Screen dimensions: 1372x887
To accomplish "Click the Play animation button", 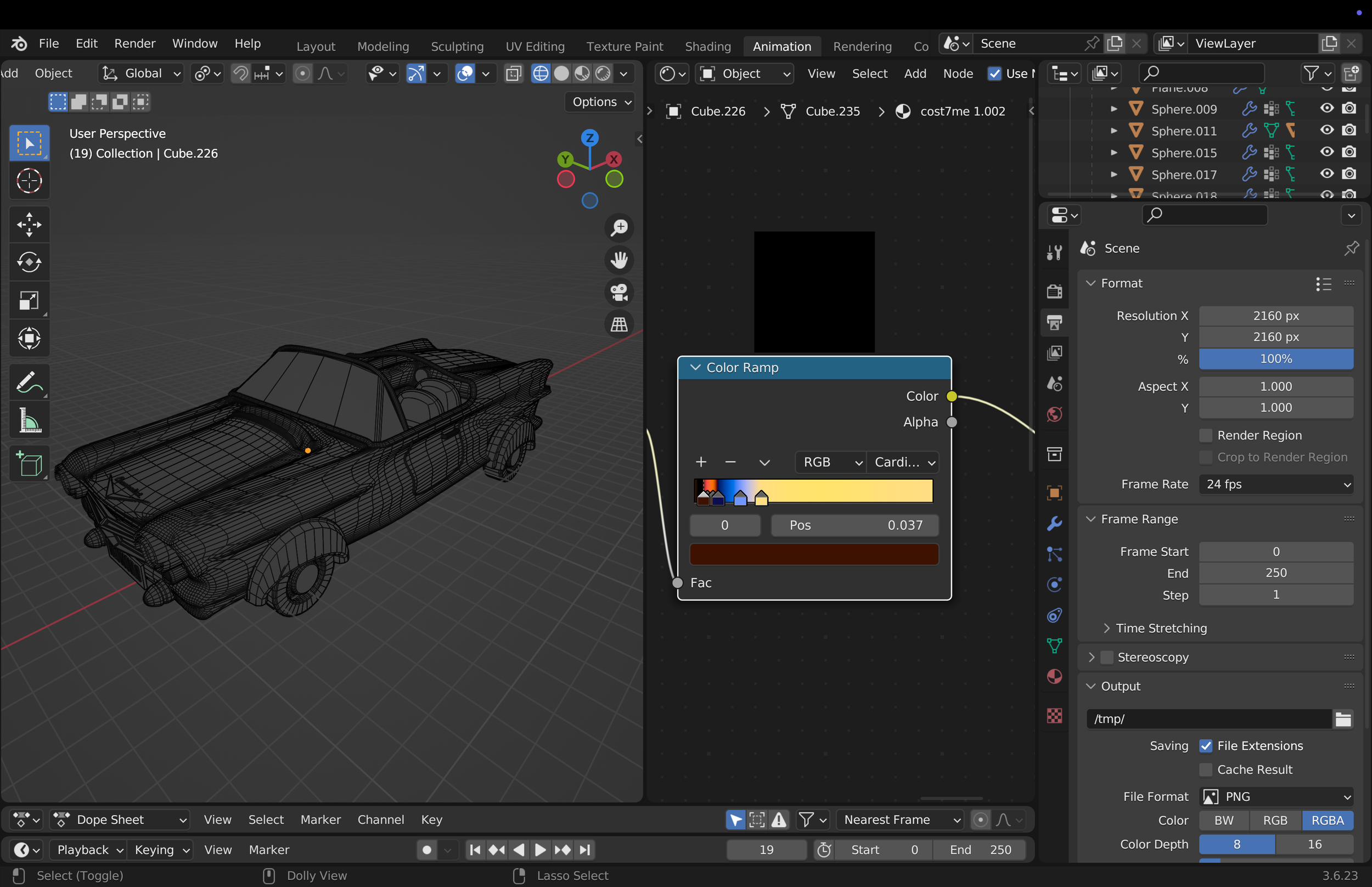I will (x=540, y=850).
